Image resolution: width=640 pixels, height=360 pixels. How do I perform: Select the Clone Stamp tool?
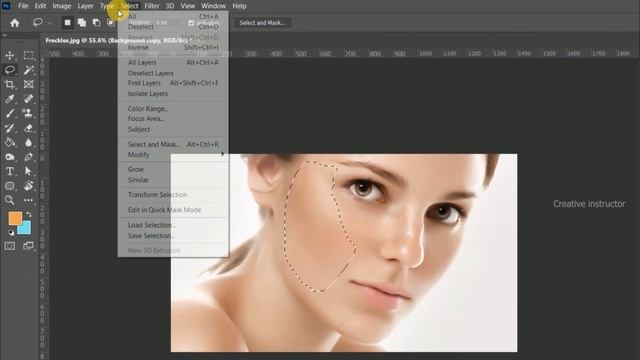tap(28, 113)
